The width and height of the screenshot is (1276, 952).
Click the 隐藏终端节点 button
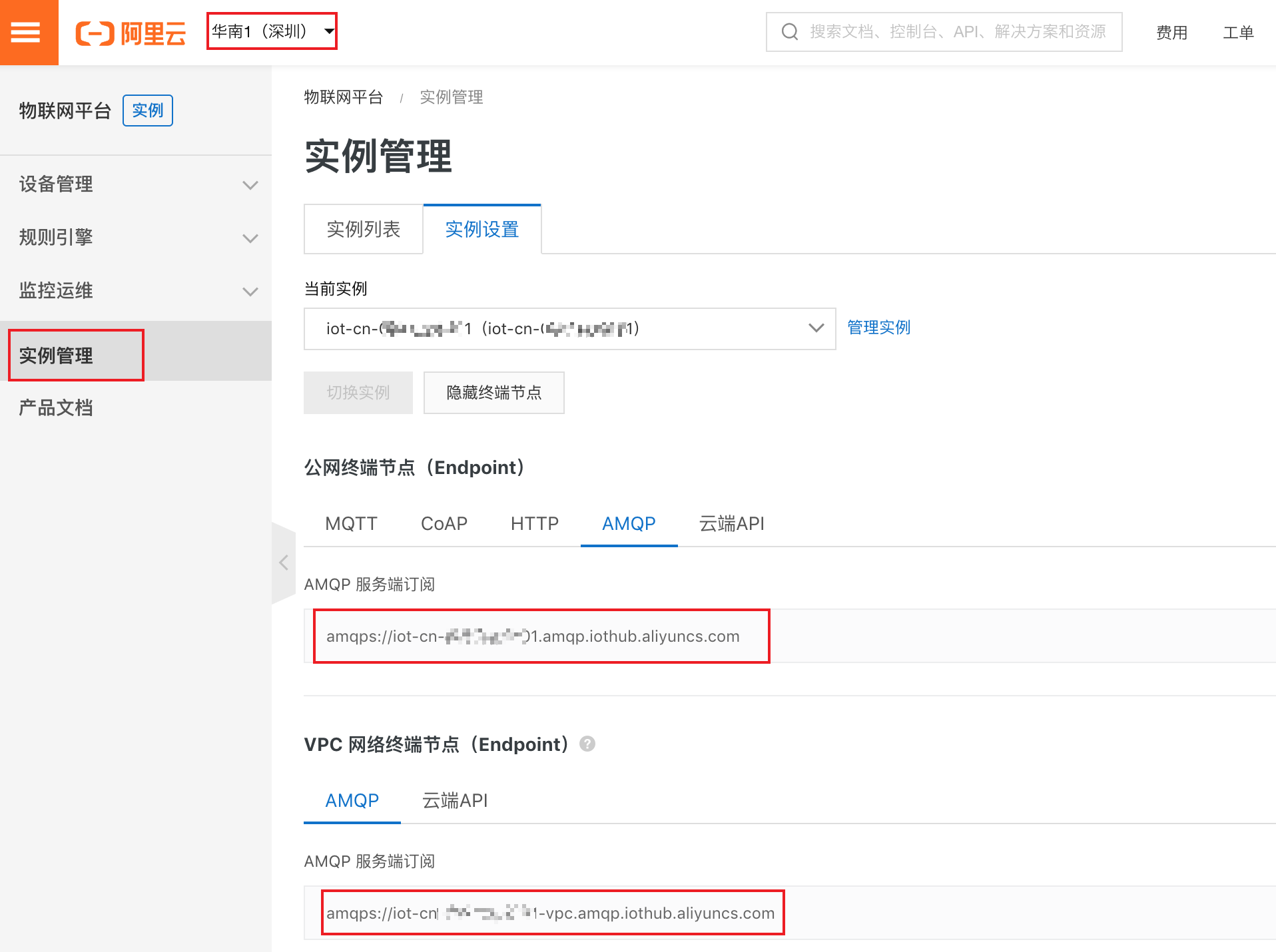click(494, 392)
